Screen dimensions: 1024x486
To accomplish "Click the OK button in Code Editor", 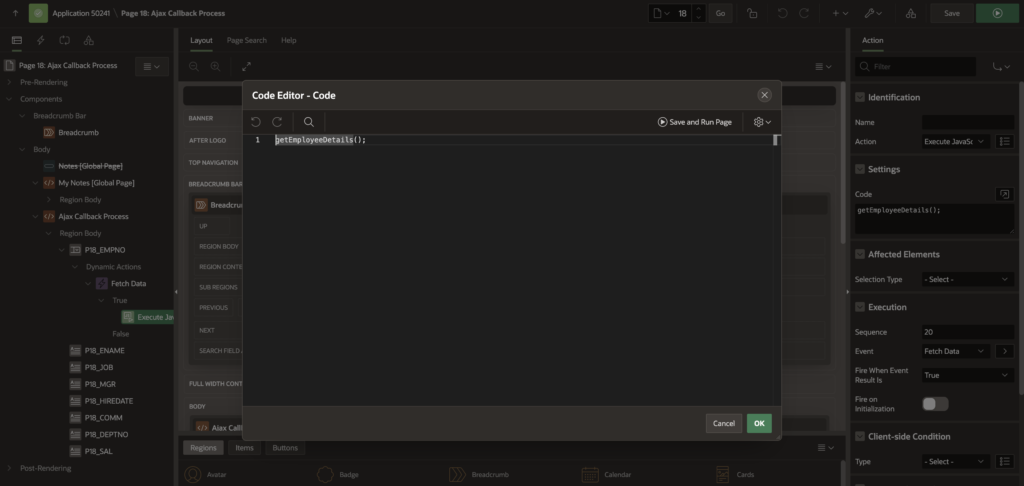I will (759, 423).
